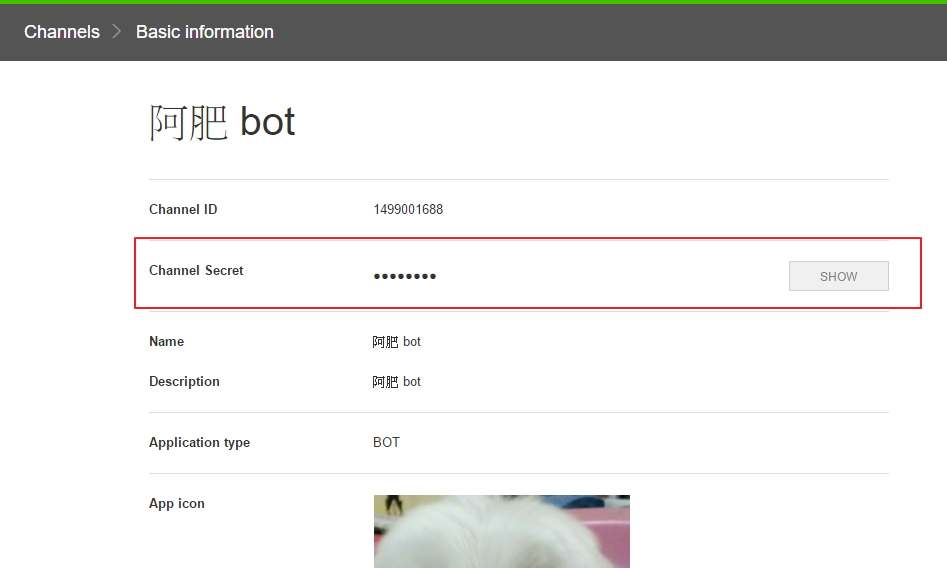
Task: Select the Channel ID value 1499001688
Action: 408,209
